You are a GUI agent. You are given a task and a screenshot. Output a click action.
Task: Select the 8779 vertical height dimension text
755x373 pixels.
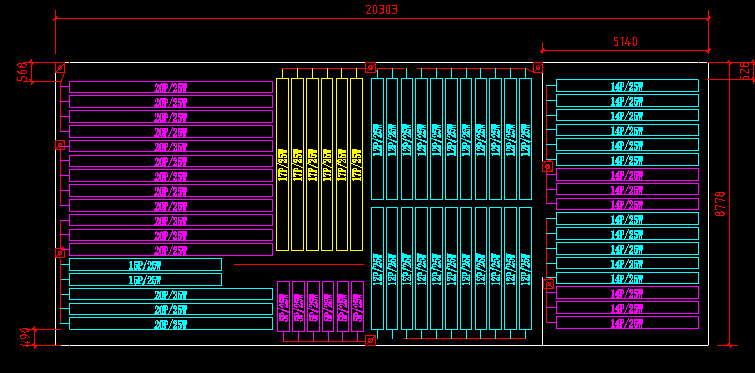pyautogui.click(x=720, y=204)
